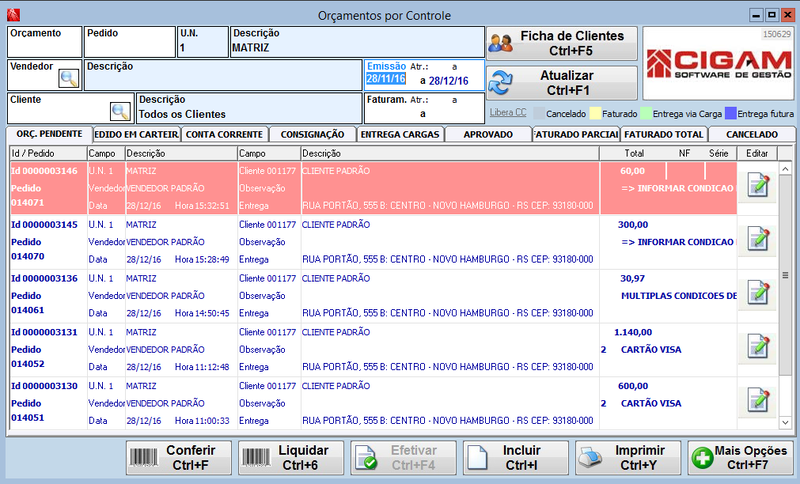Click the Faturado yellow legend swatch
The image size is (800, 484).
click(x=595, y=113)
